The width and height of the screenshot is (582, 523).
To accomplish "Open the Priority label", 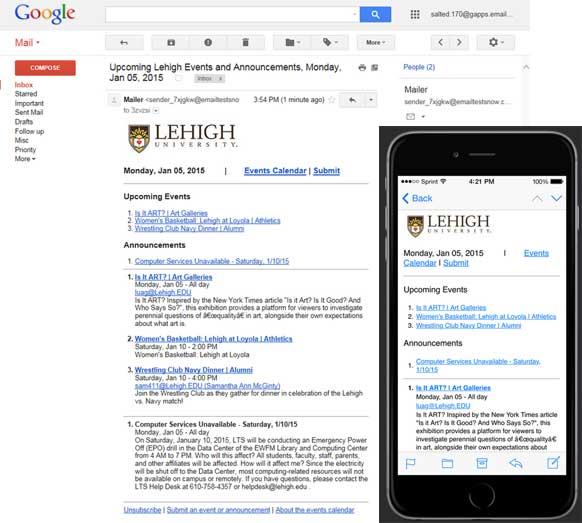I will pyautogui.click(x=25, y=150).
